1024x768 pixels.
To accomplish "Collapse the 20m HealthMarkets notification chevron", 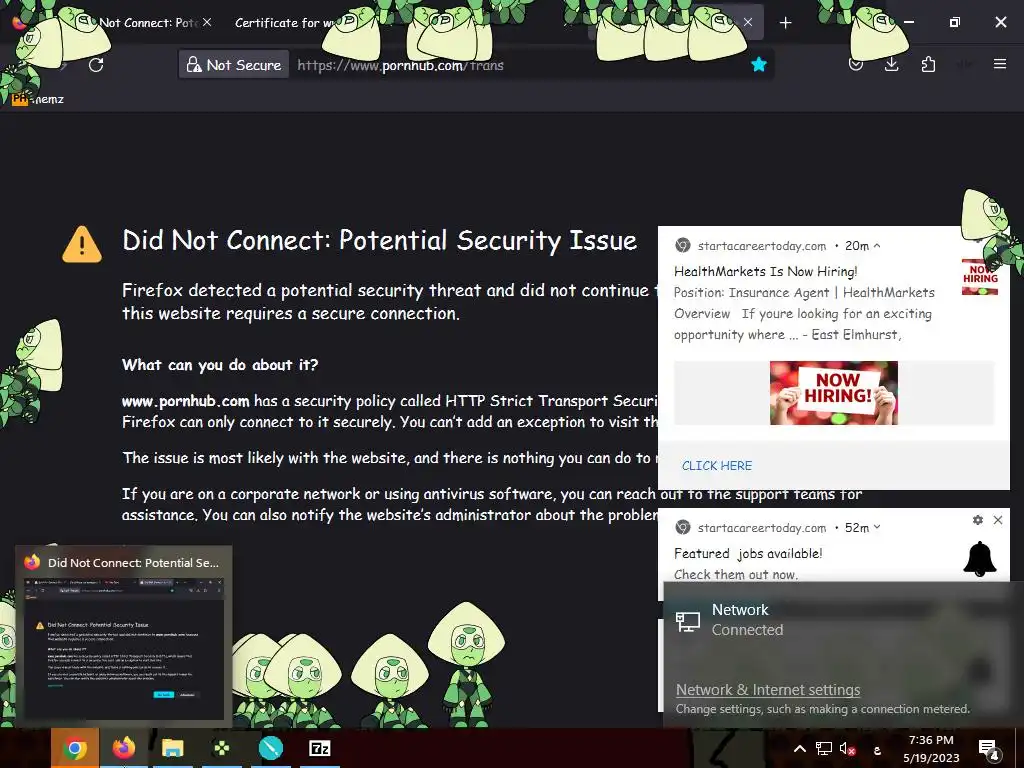I will point(877,246).
